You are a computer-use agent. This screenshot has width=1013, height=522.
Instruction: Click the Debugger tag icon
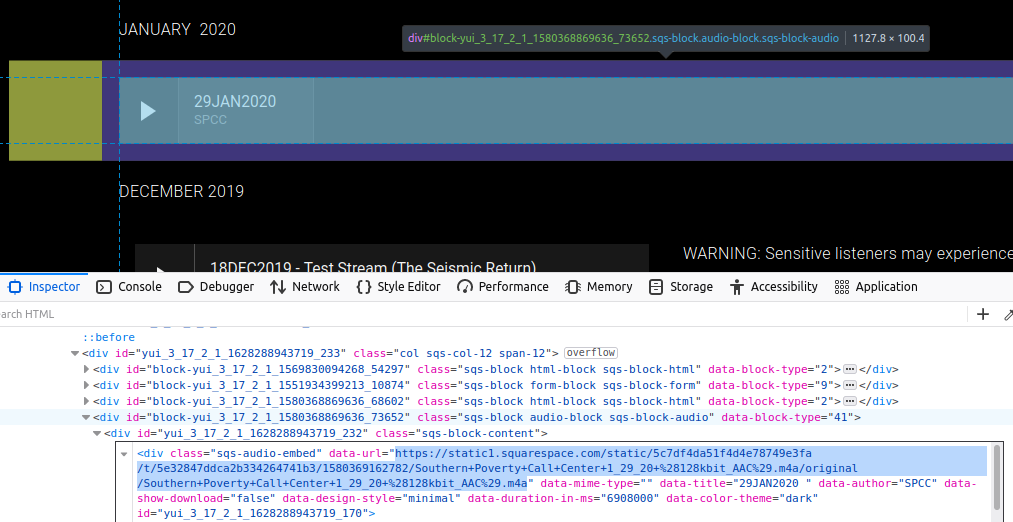pyautogui.click(x=185, y=287)
